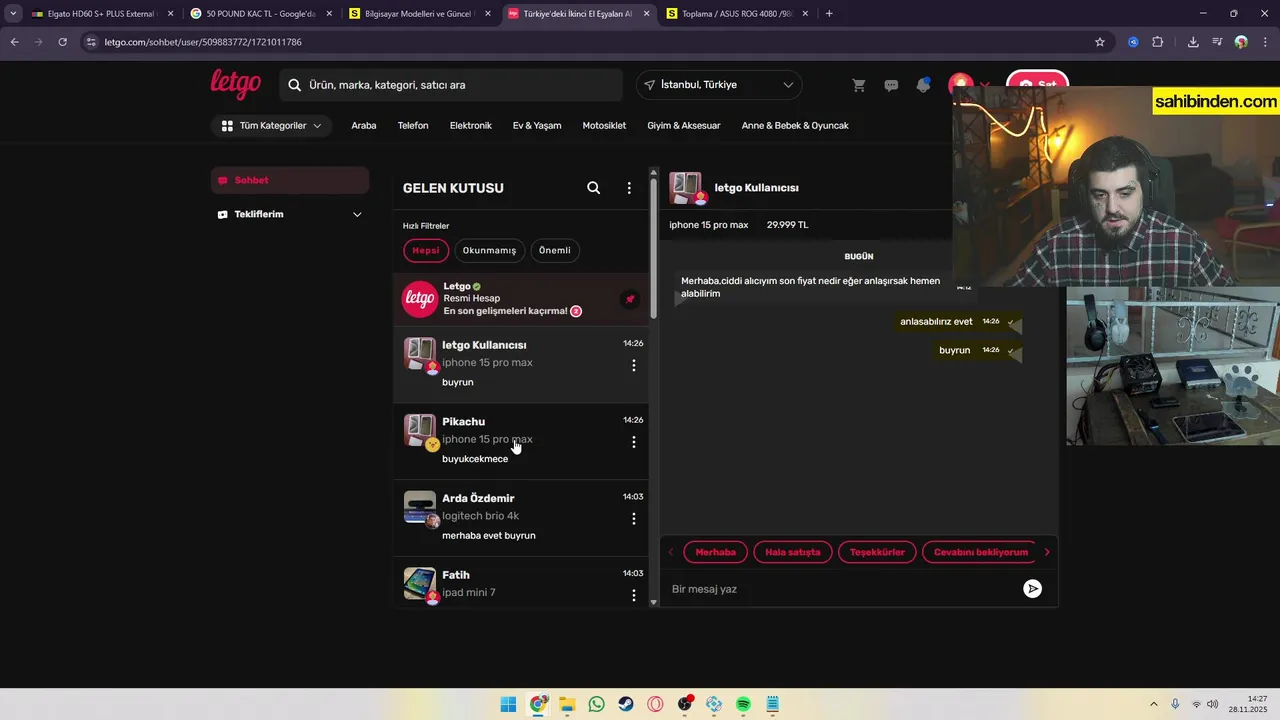The height and width of the screenshot is (720, 1280).
Task: Search the inbox with the magnifier icon
Action: (x=594, y=188)
